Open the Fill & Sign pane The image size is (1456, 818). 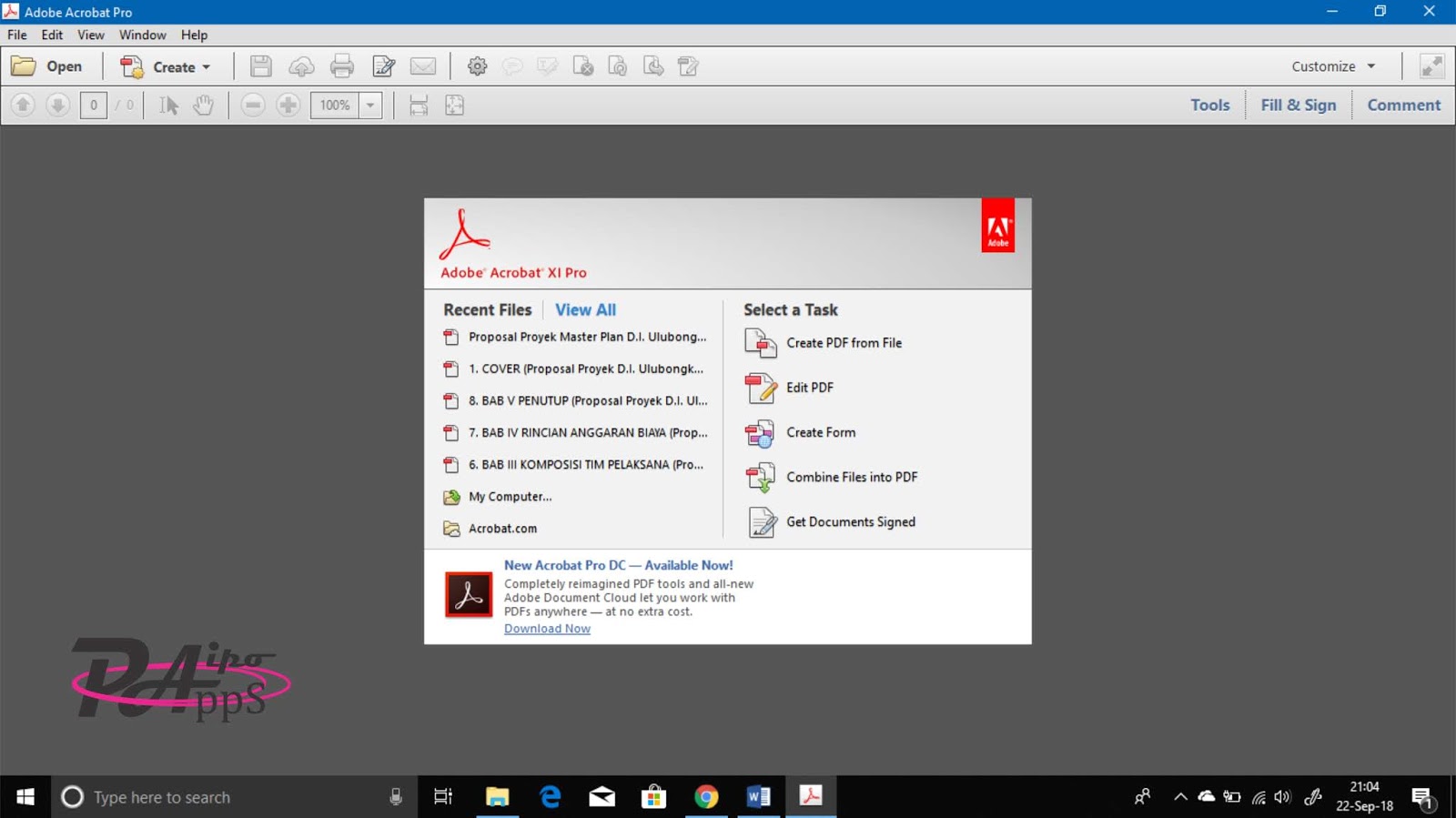[x=1299, y=105]
